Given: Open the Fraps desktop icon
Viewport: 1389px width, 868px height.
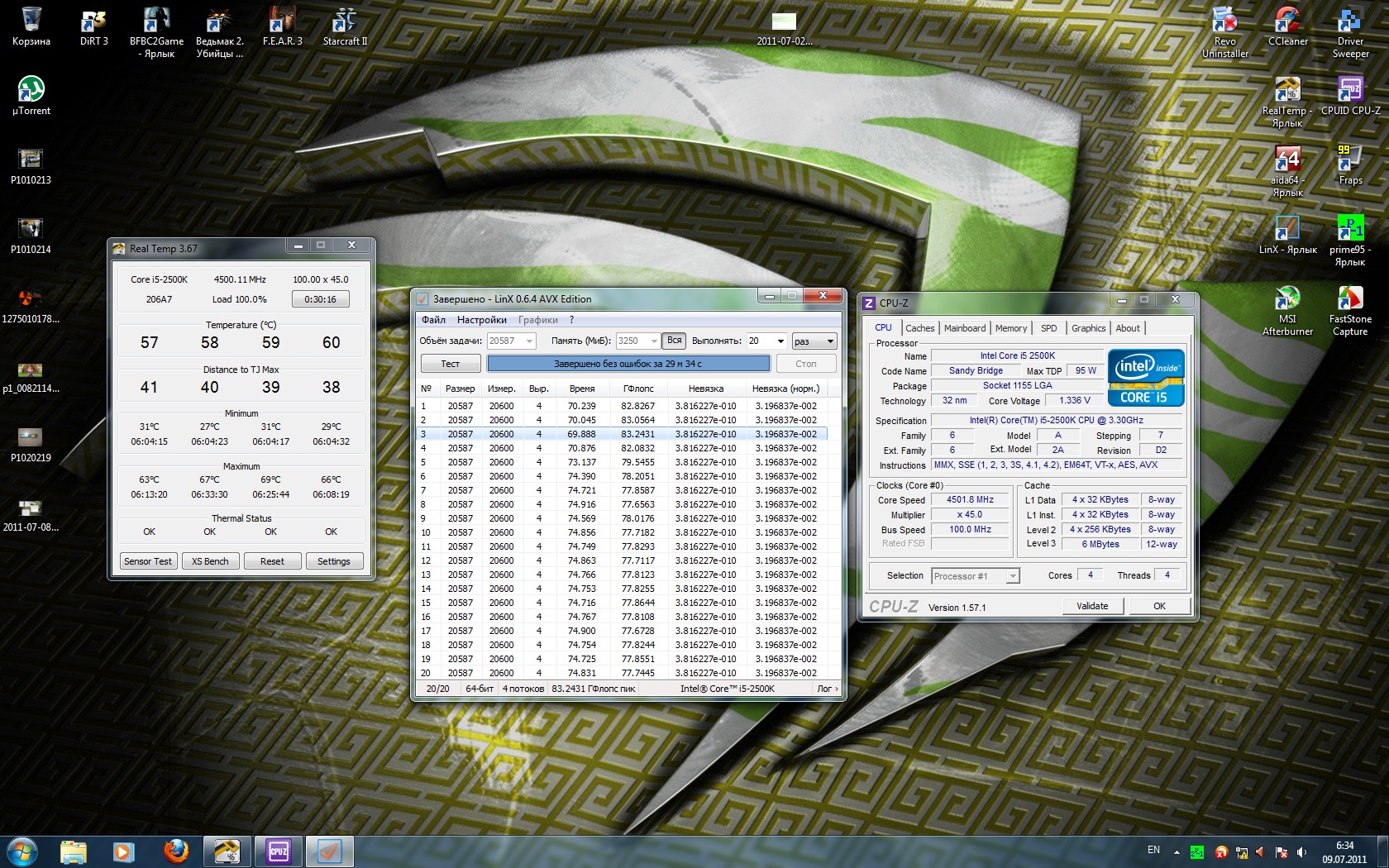Looking at the screenshot, I should click(x=1351, y=165).
